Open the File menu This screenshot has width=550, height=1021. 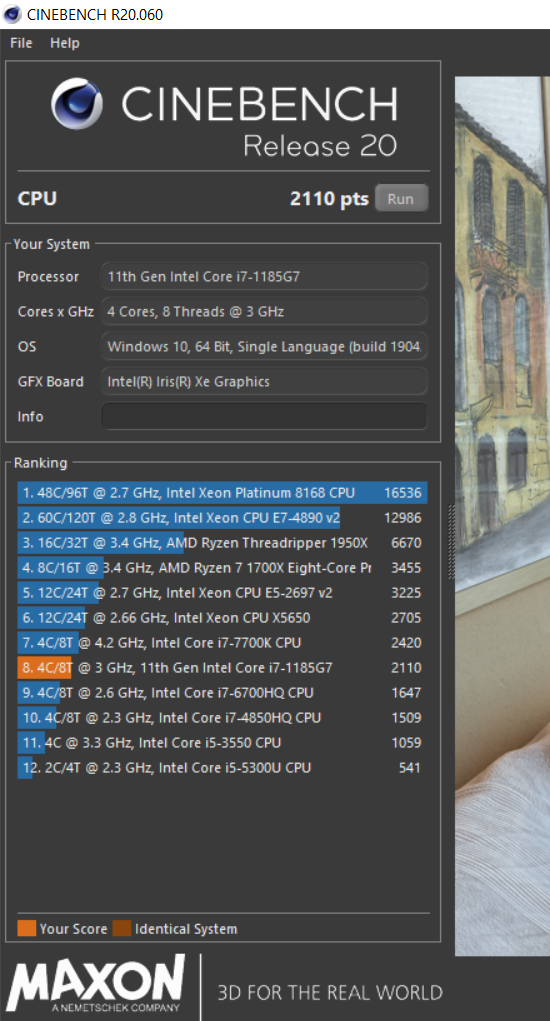pyautogui.click(x=21, y=43)
